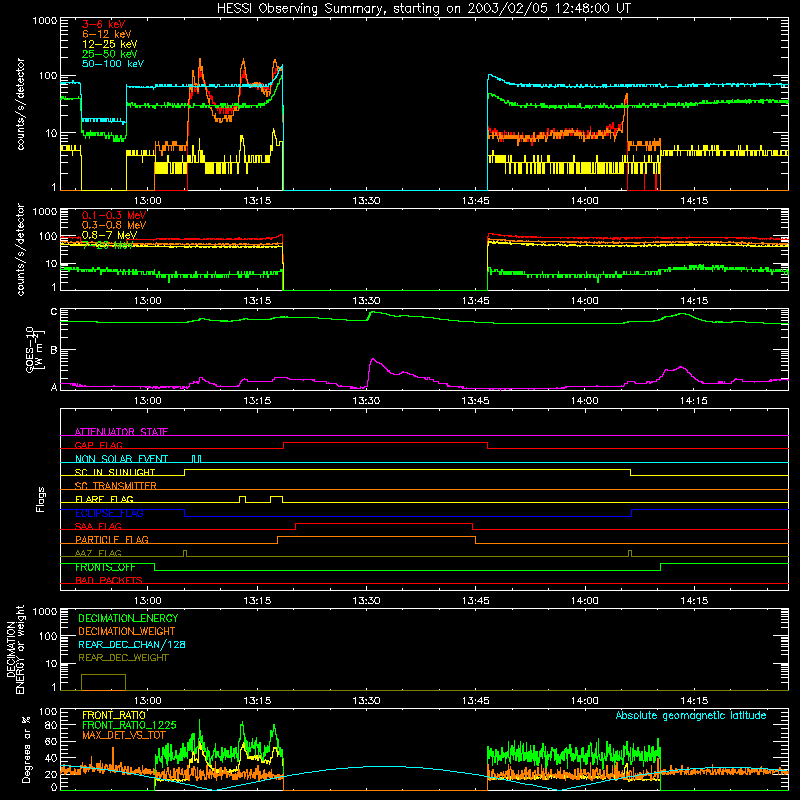Click the FRONT_RATIO_1225 legend label
This screenshot has height=800, width=800.
pos(129,725)
